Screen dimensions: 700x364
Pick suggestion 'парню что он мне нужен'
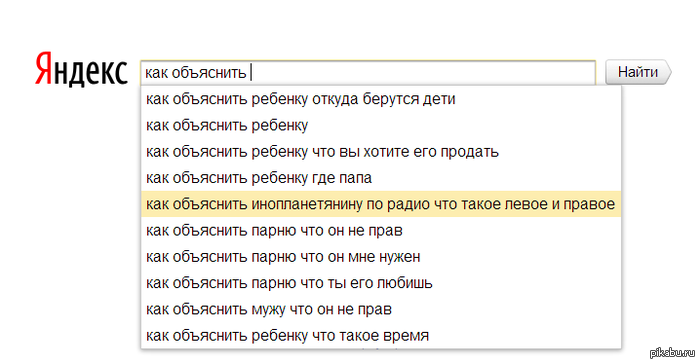click(x=381, y=257)
